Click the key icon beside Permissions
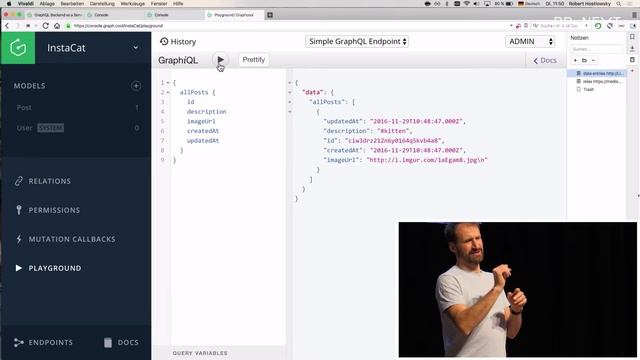This screenshot has width=640, height=360. [x=19, y=210]
